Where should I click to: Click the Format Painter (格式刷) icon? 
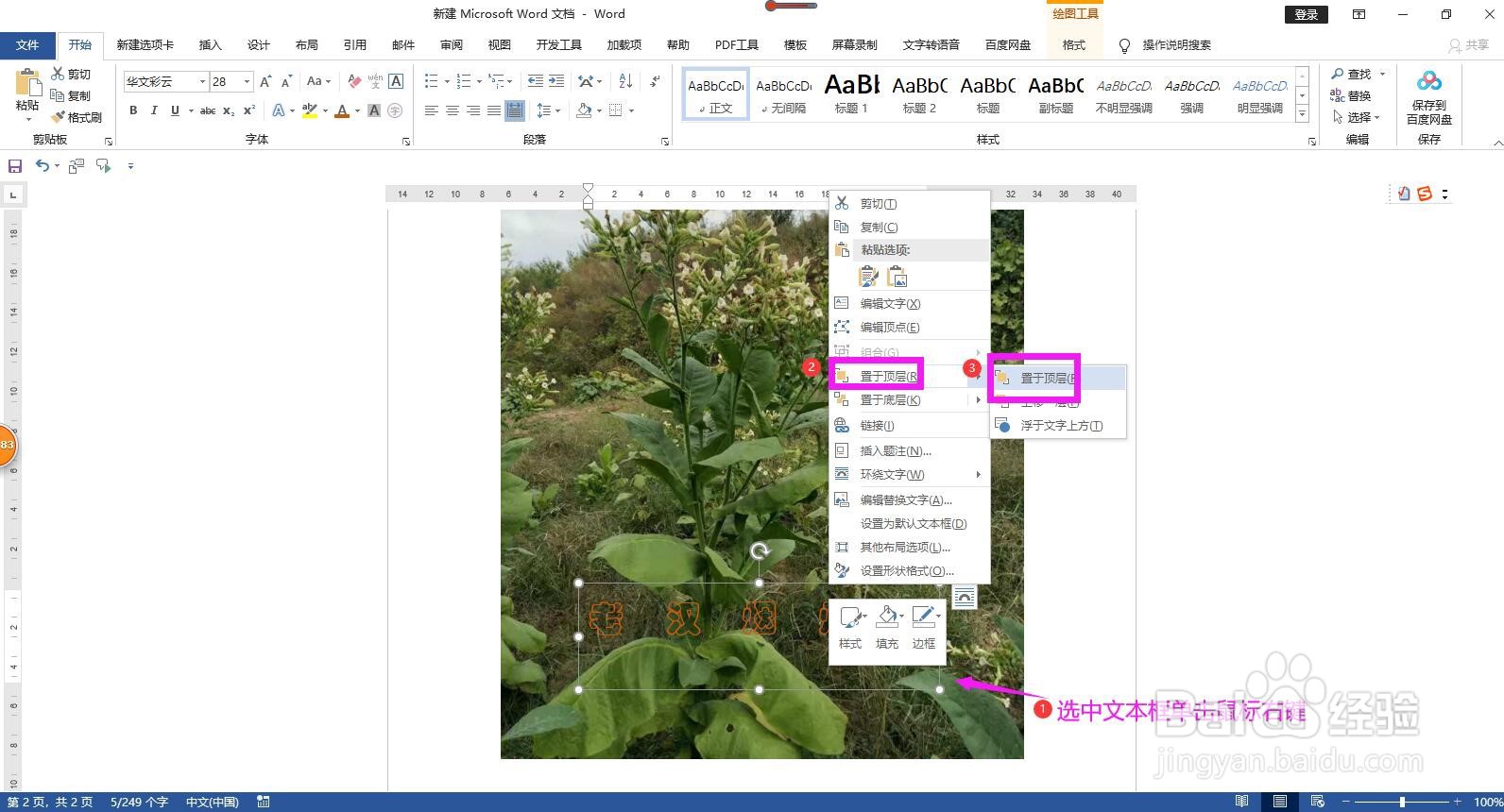point(58,117)
